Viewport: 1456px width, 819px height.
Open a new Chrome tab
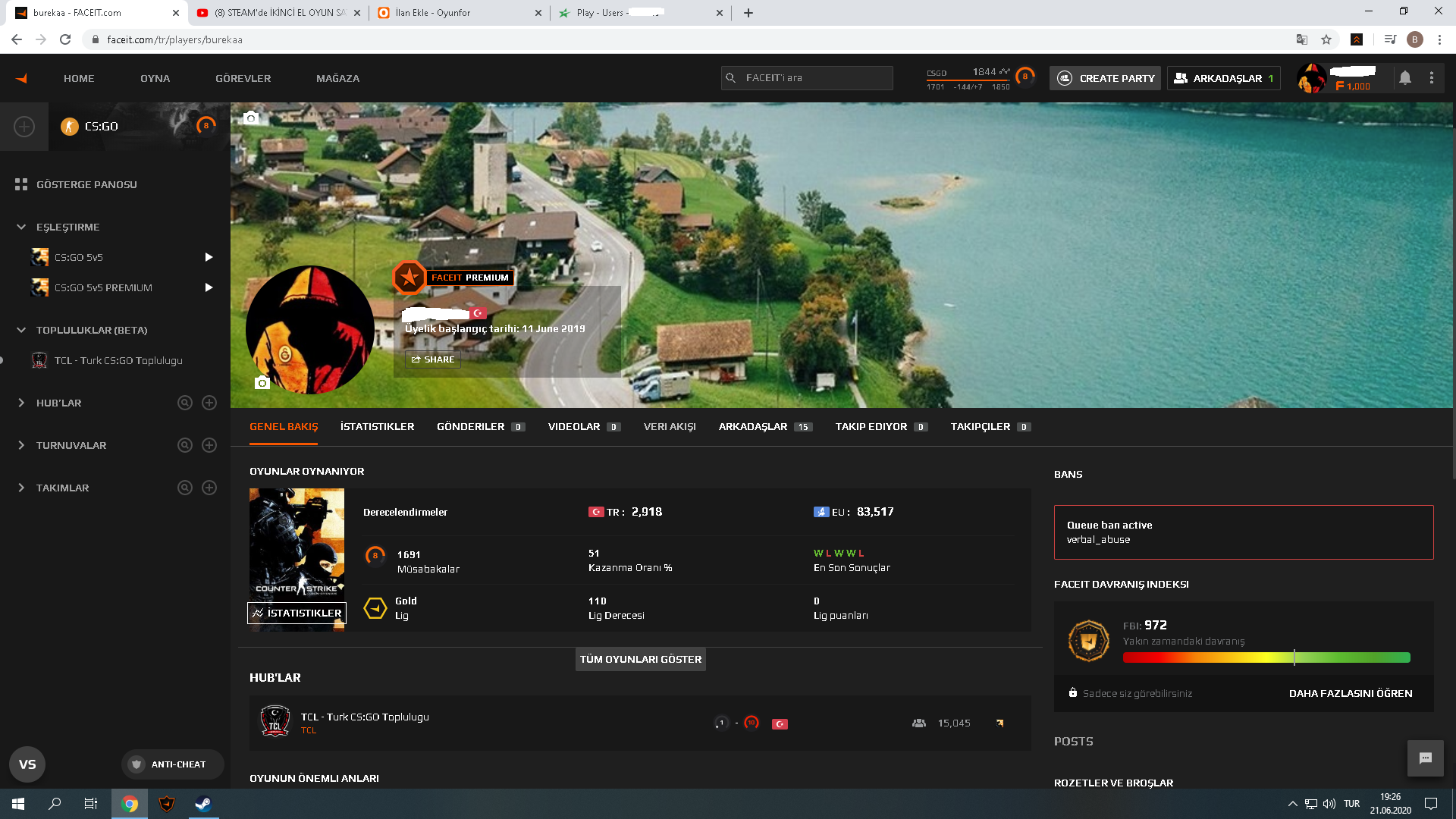pos(748,13)
